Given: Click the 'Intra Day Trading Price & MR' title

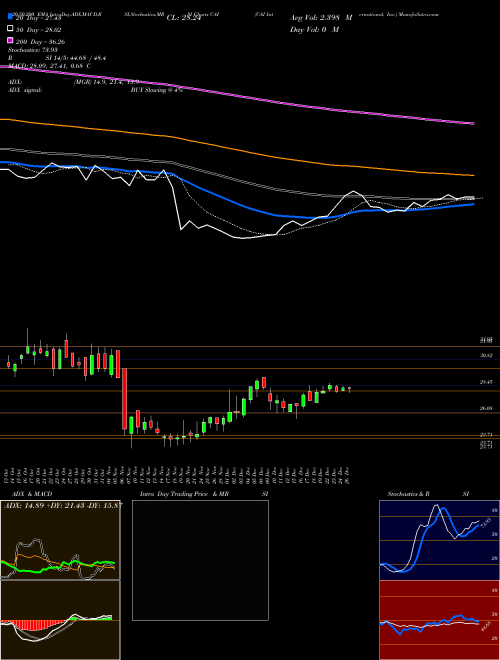Looking at the screenshot, I should [184, 494].
